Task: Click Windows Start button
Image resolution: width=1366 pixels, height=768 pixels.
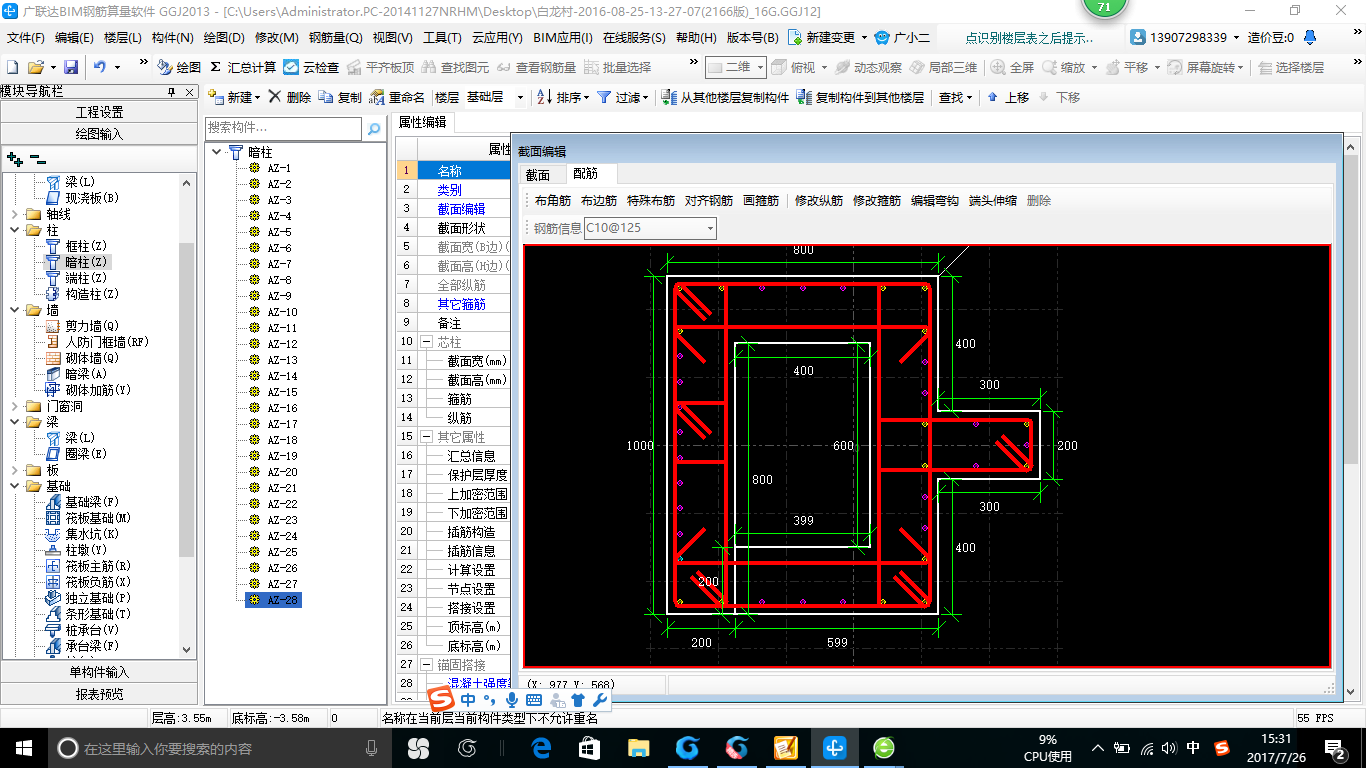Action: pos(23,747)
